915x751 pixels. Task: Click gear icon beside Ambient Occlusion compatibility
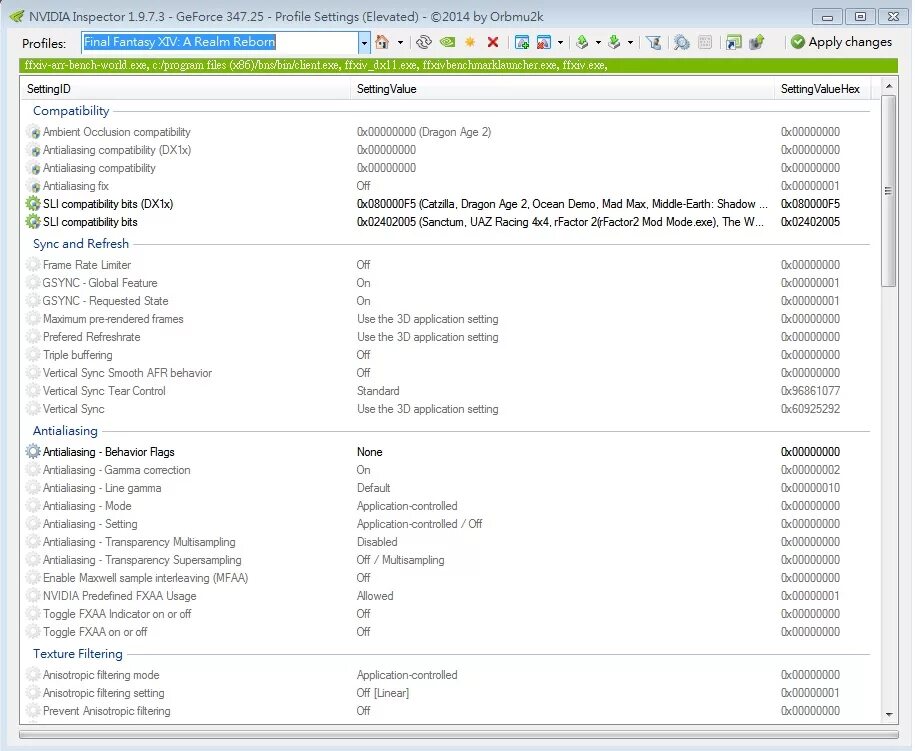(x=33, y=132)
